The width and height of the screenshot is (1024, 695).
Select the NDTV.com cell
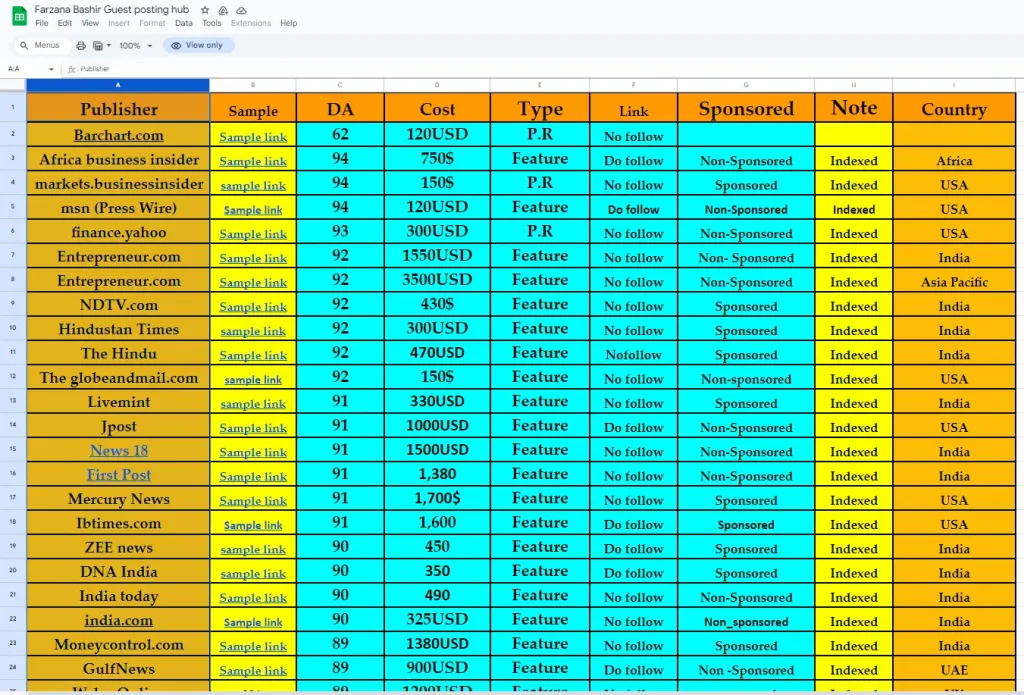click(x=118, y=305)
